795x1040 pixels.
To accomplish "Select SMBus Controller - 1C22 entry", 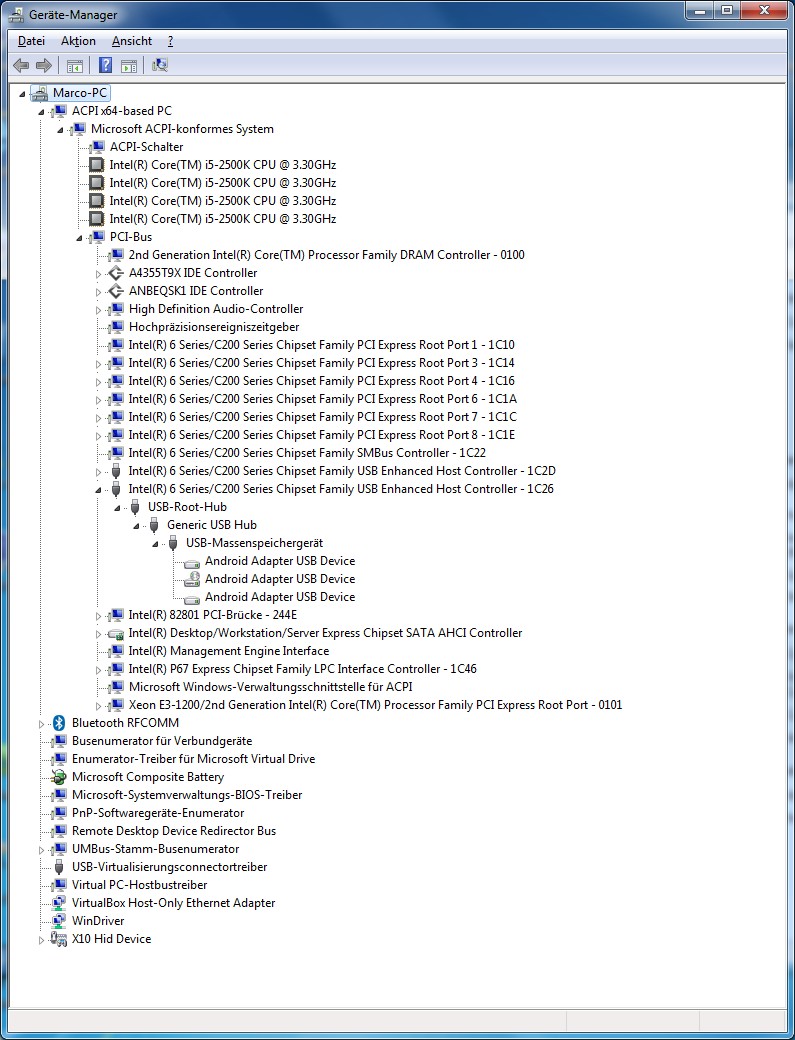I will click(307, 452).
